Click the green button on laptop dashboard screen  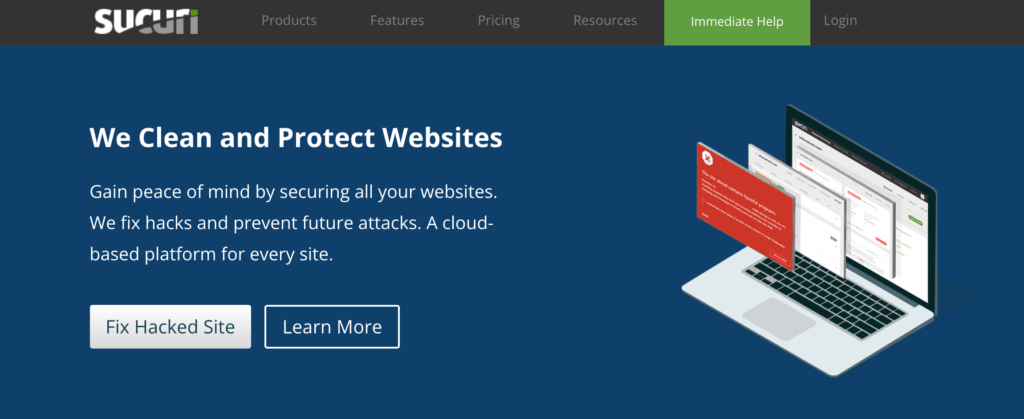916,221
